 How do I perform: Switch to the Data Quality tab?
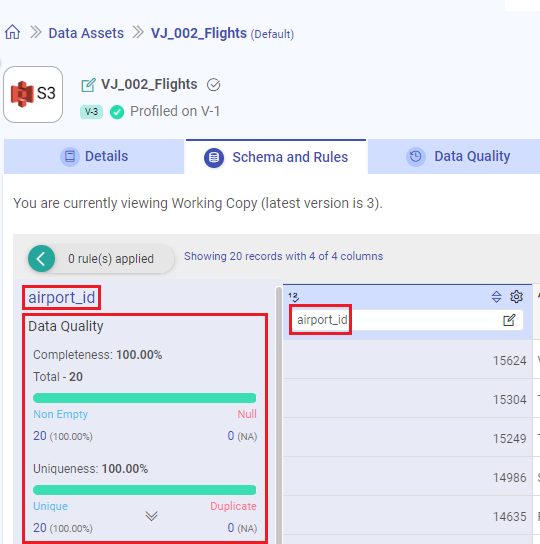pos(454,156)
